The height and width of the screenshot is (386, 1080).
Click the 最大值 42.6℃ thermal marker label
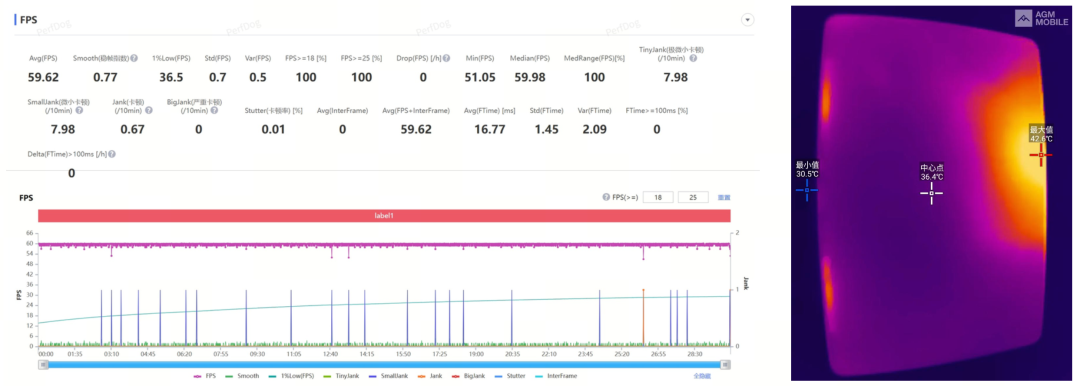tap(1041, 134)
